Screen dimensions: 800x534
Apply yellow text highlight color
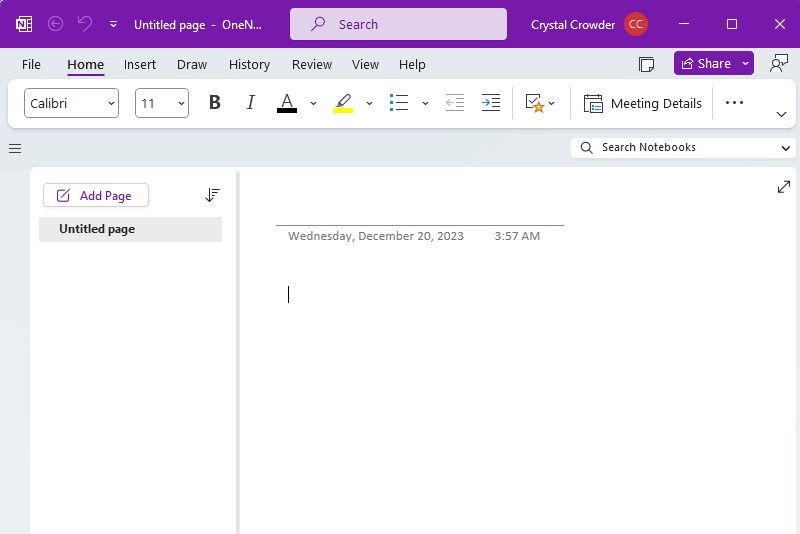343,103
